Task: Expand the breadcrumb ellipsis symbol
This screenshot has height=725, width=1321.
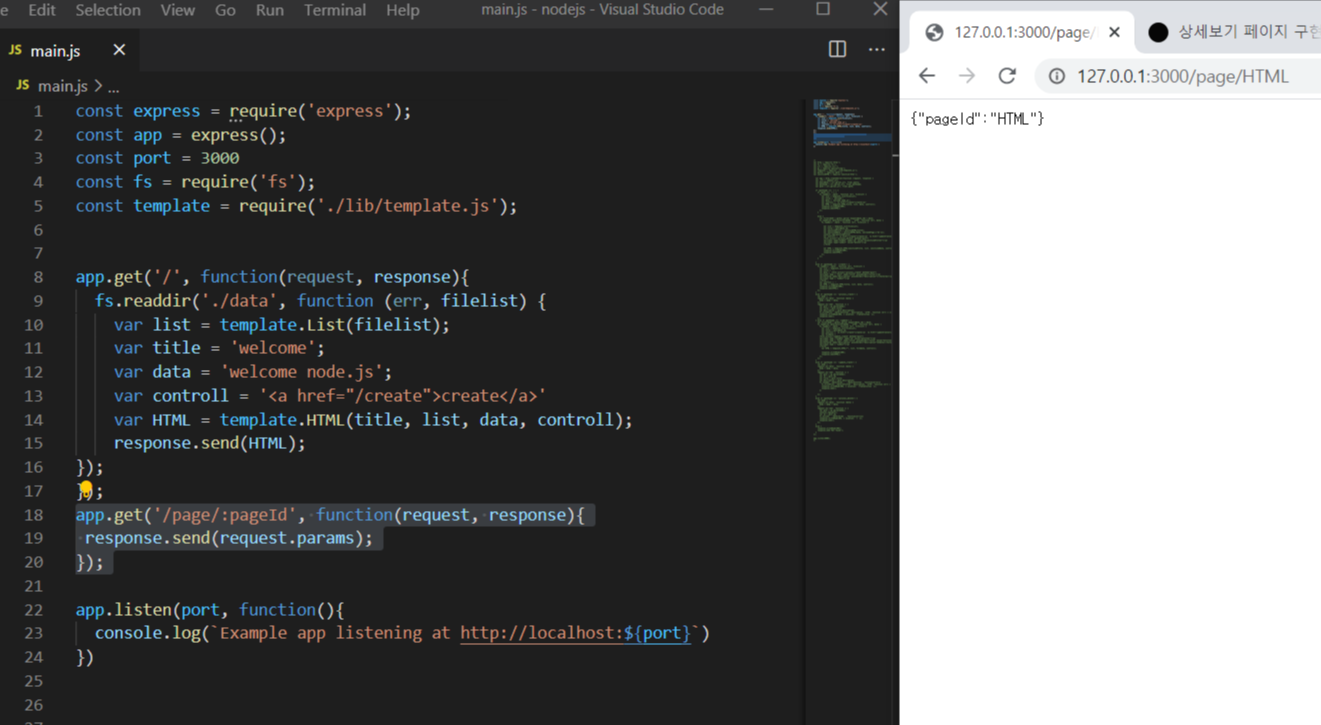Action: pyautogui.click(x=113, y=86)
